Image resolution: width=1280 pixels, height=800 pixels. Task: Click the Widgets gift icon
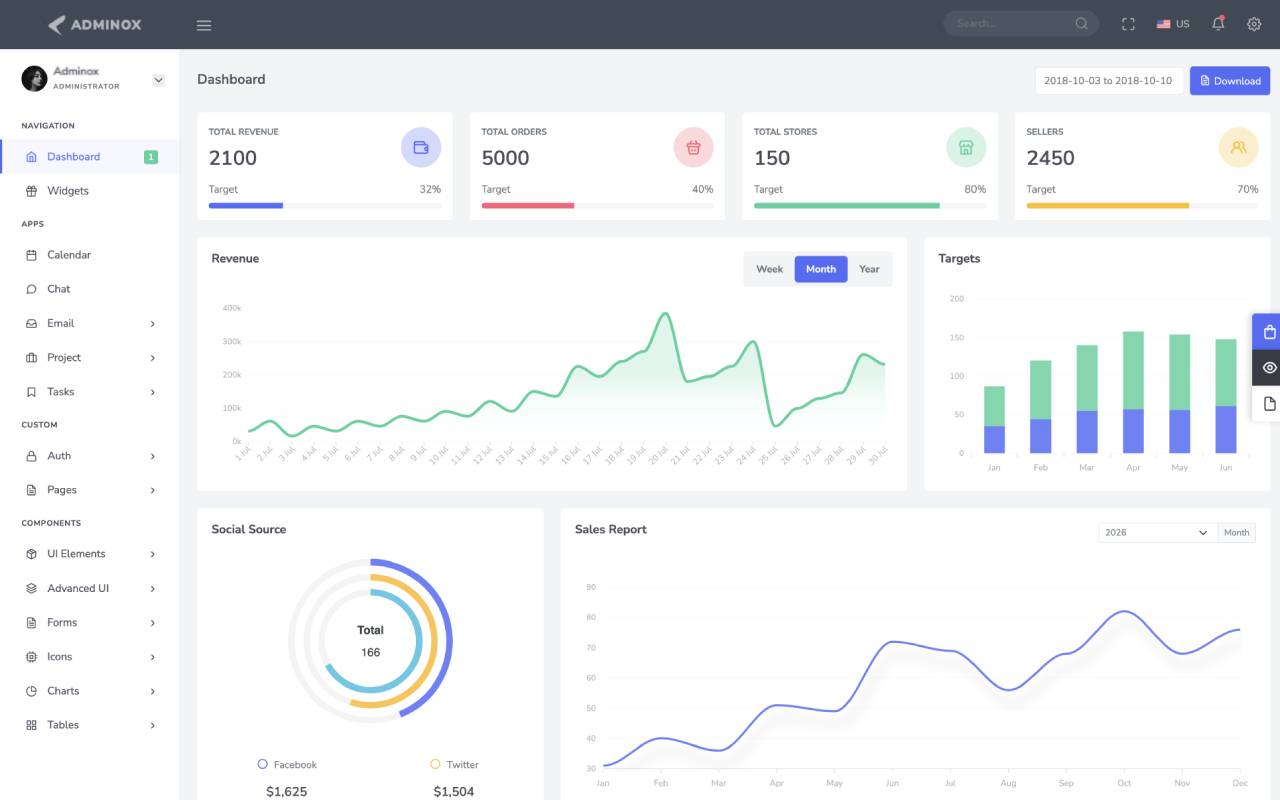(x=31, y=191)
